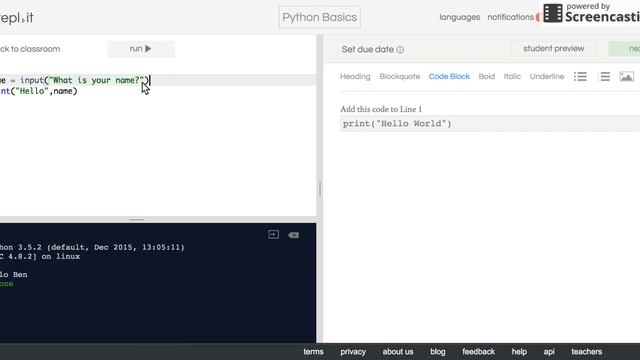The width and height of the screenshot is (640, 360).
Task: Click the student preview button
Action: (x=553, y=49)
